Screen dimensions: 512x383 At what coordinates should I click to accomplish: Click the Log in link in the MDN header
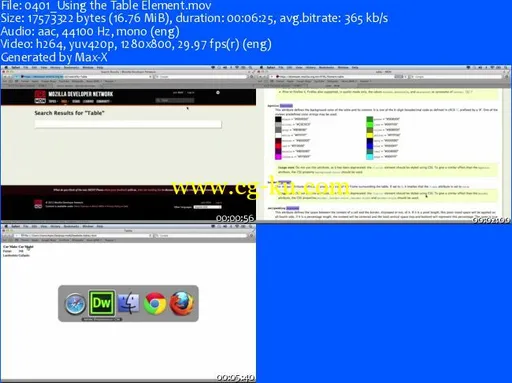[191, 92]
